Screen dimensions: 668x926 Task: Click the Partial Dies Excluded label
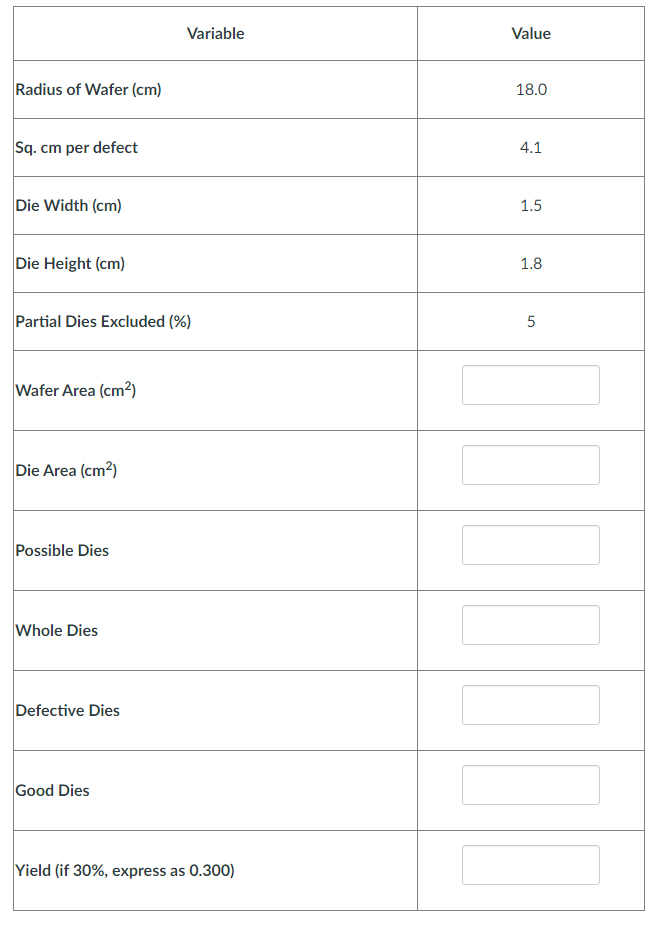tap(103, 322)
